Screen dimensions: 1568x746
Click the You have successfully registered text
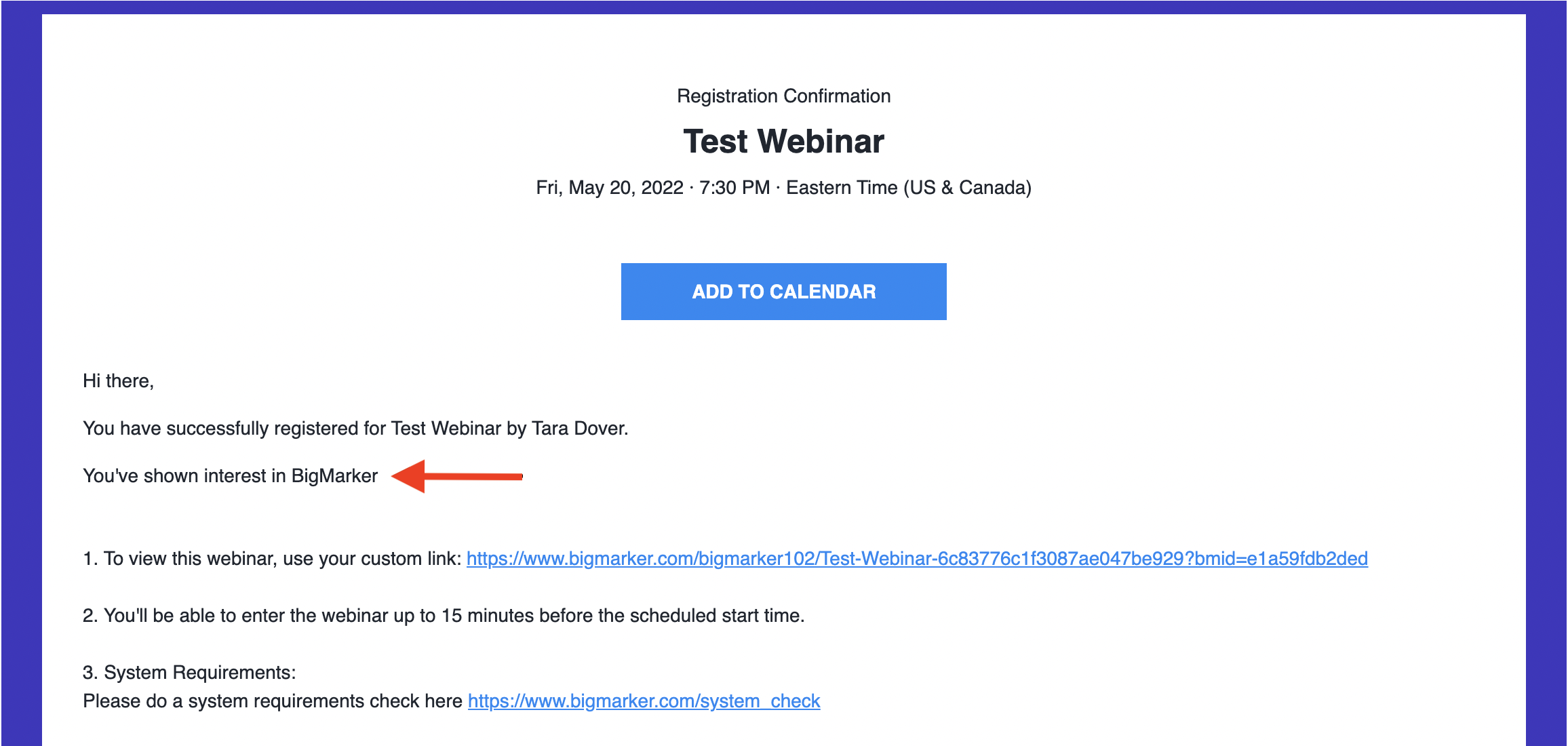point(355,429)
